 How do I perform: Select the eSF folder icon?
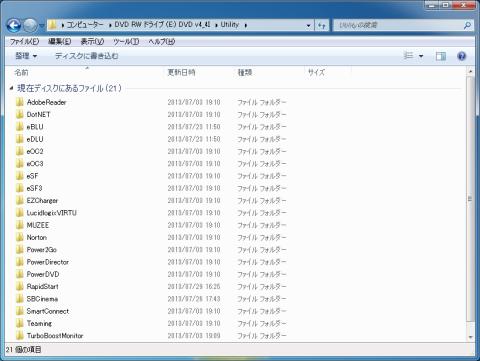(x=20, y=176)
